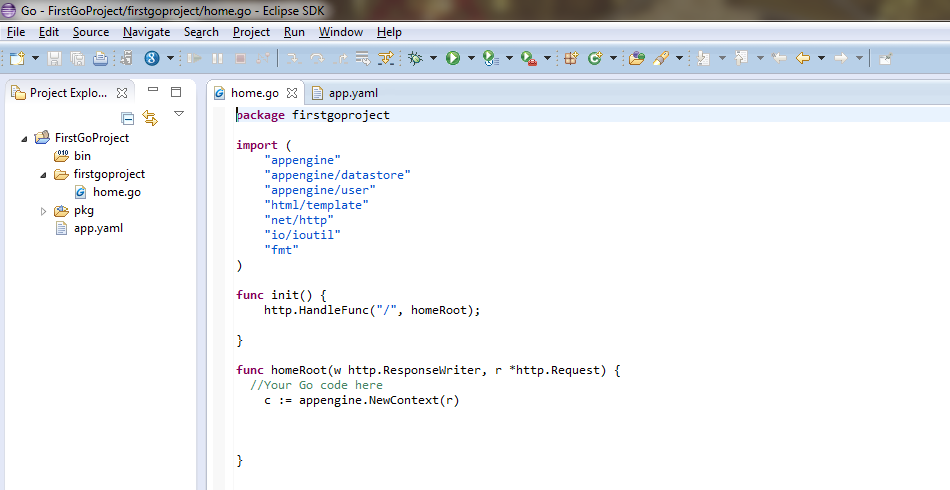Select the bin folder in tree
This screenshot has height=490, width=950.
pos(82,156)
